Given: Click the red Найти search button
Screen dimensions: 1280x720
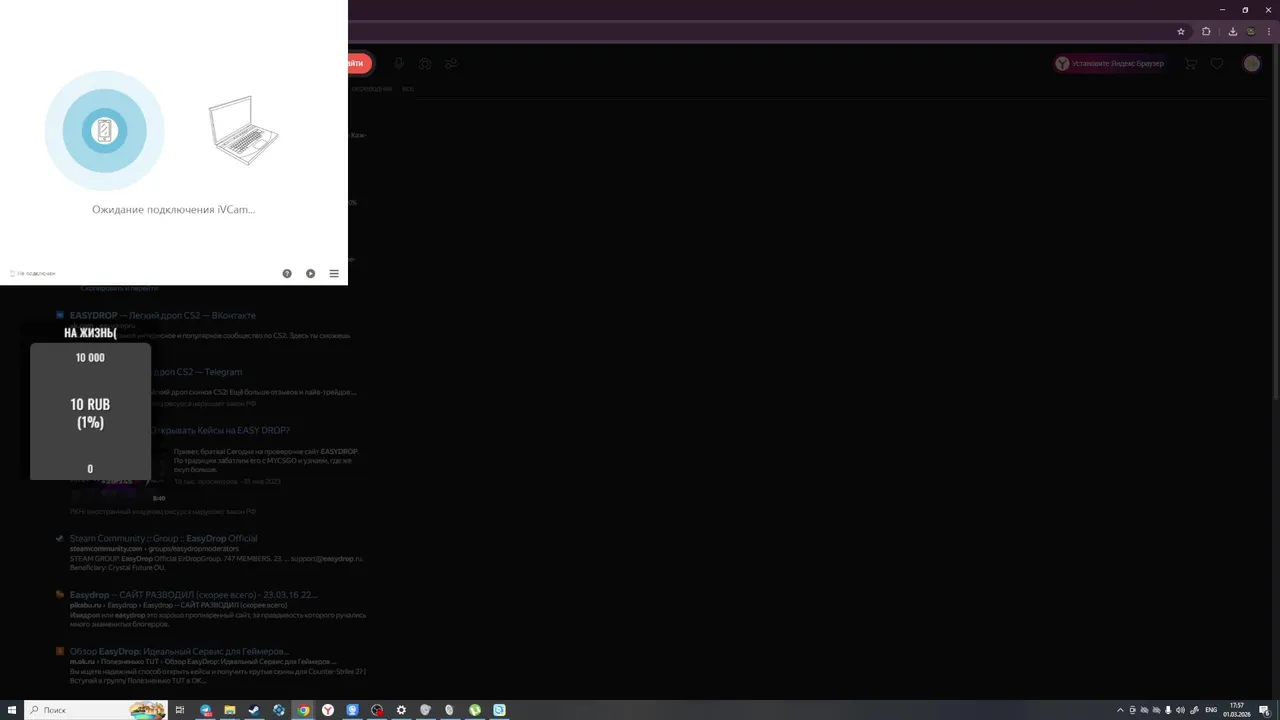Looking at the screenshot, I should tap(359, 63).
